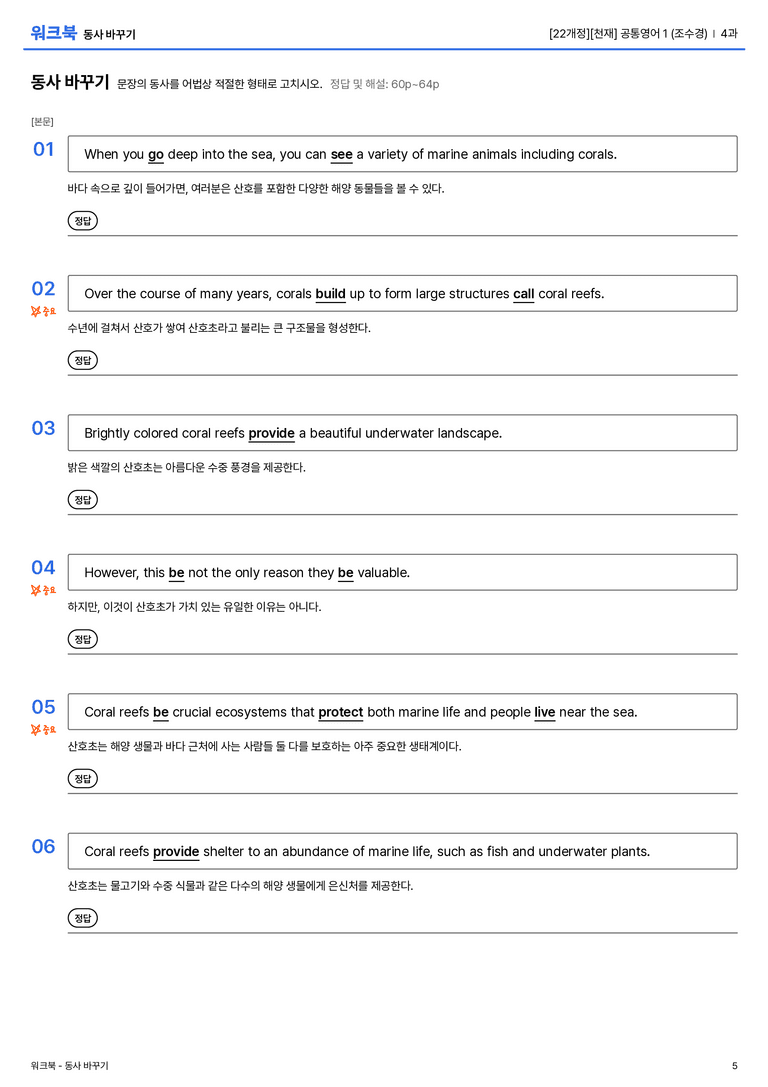Click the 정답 badge under question 05
The width and height of the screenshot is (768, 1087).
(x=82, y=779)
